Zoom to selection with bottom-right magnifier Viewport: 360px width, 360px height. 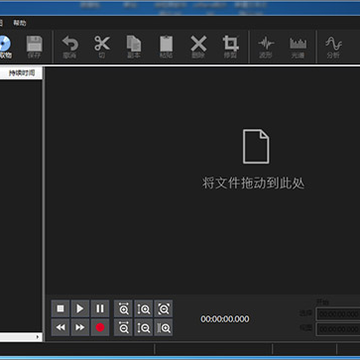tap(164, 327)
